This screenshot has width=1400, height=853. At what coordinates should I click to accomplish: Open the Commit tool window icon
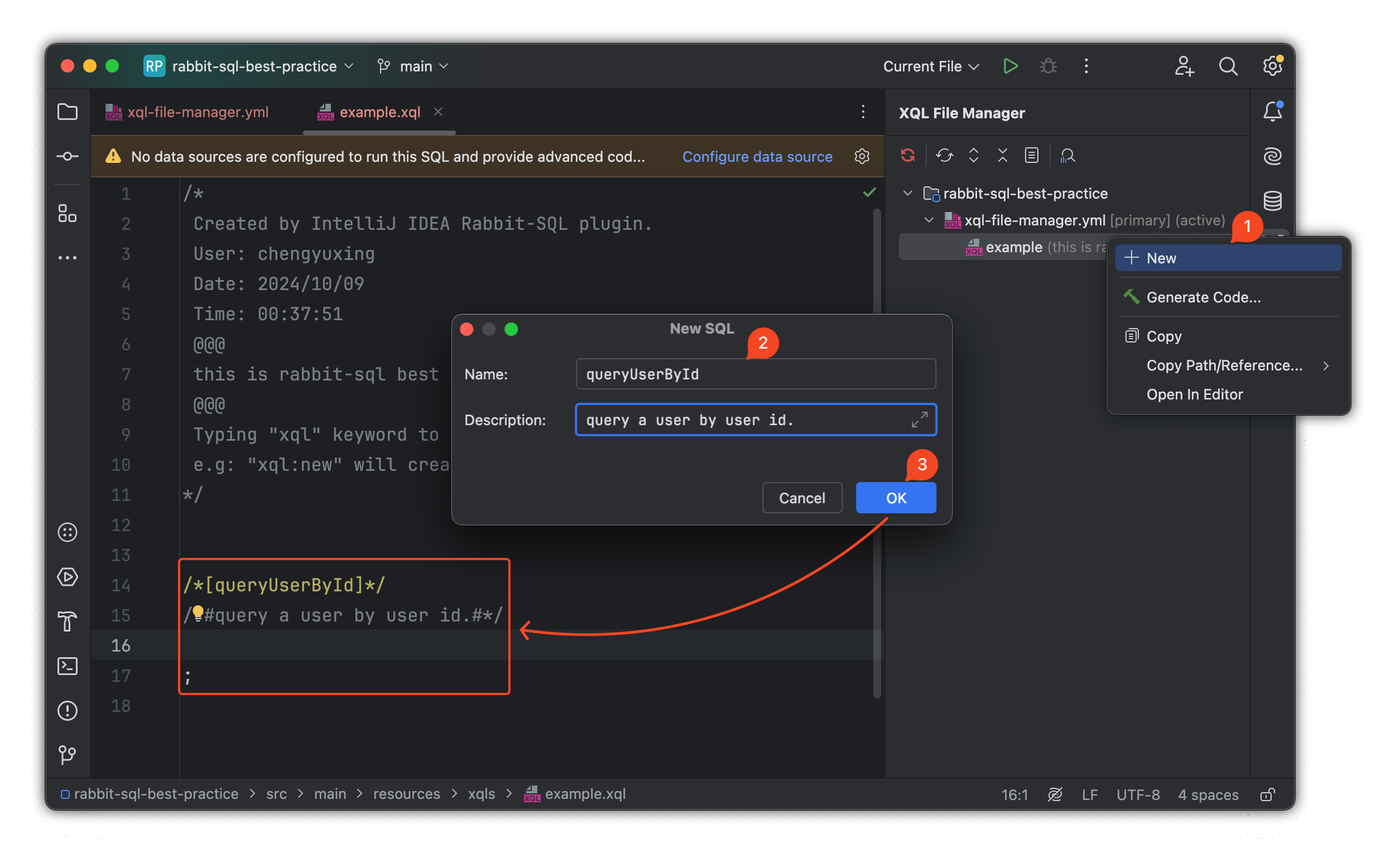68,156
